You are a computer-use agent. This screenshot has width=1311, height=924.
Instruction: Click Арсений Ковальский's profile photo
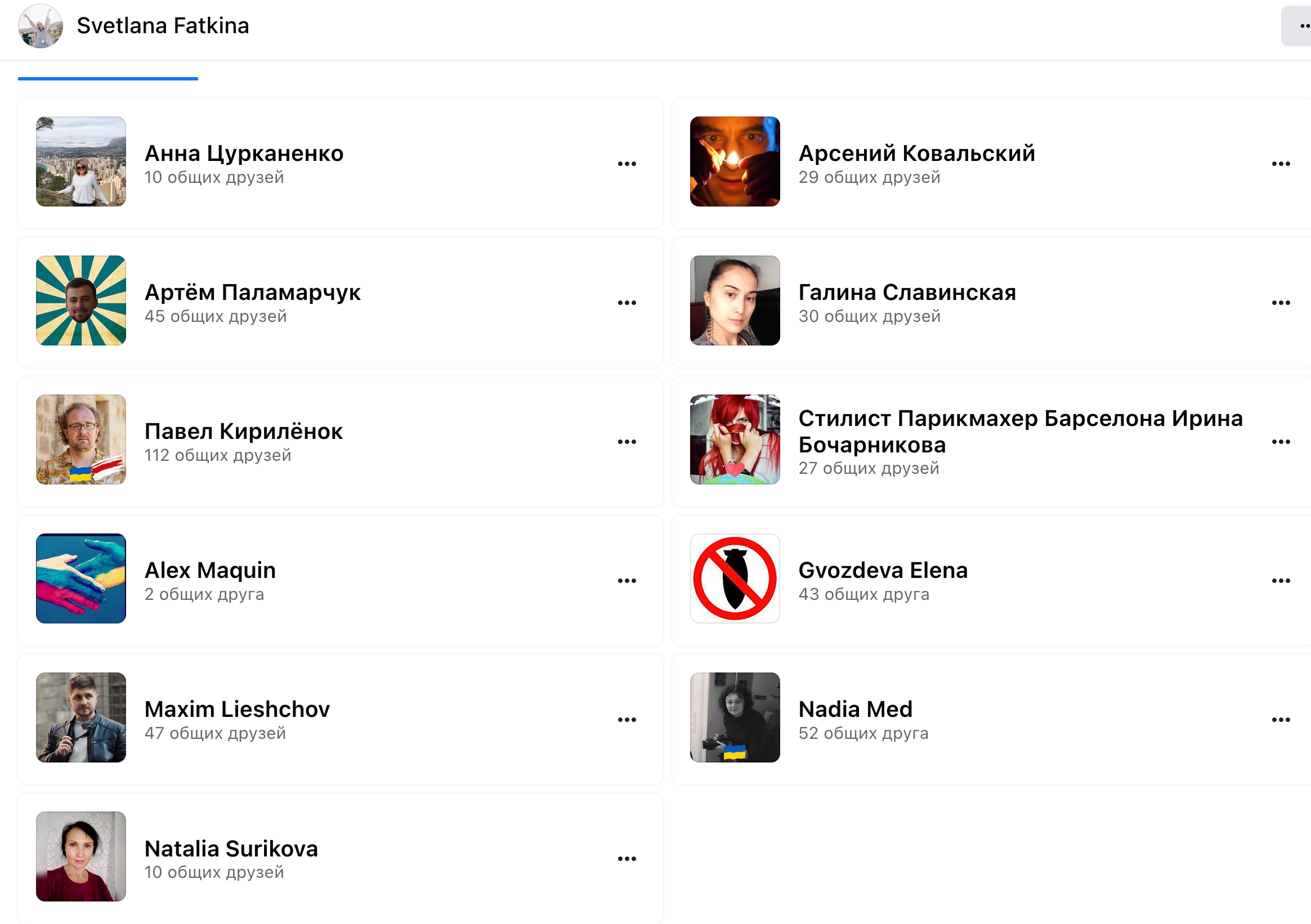tap(734, 162)
